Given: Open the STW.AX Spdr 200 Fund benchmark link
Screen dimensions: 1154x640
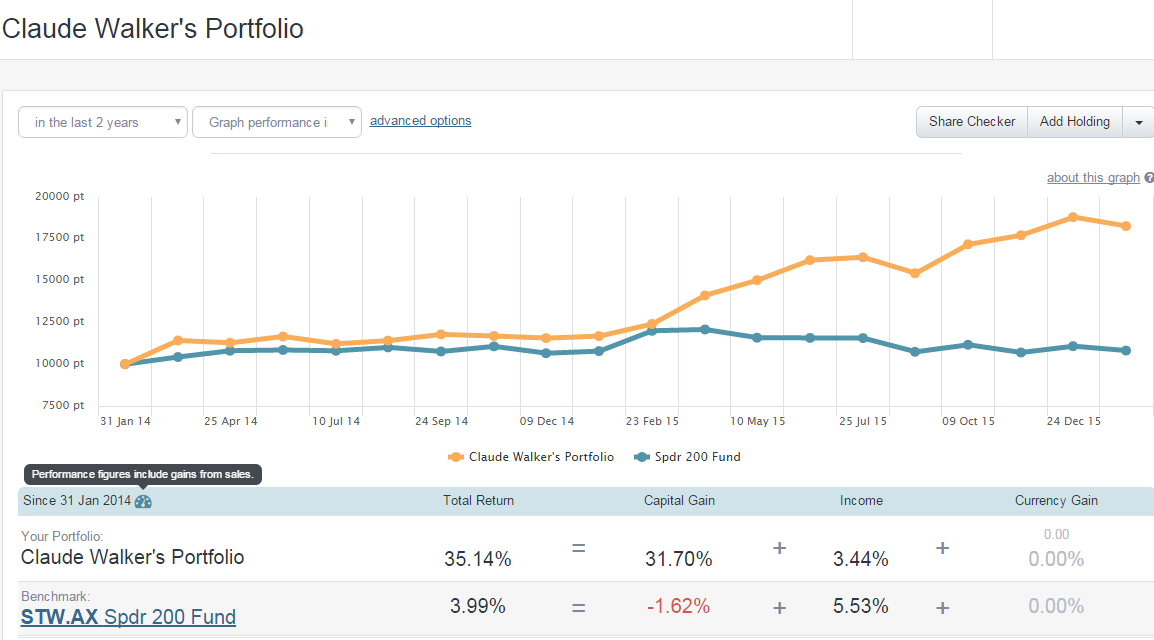Looking at the screenshot, I should [x=128, y=617].
